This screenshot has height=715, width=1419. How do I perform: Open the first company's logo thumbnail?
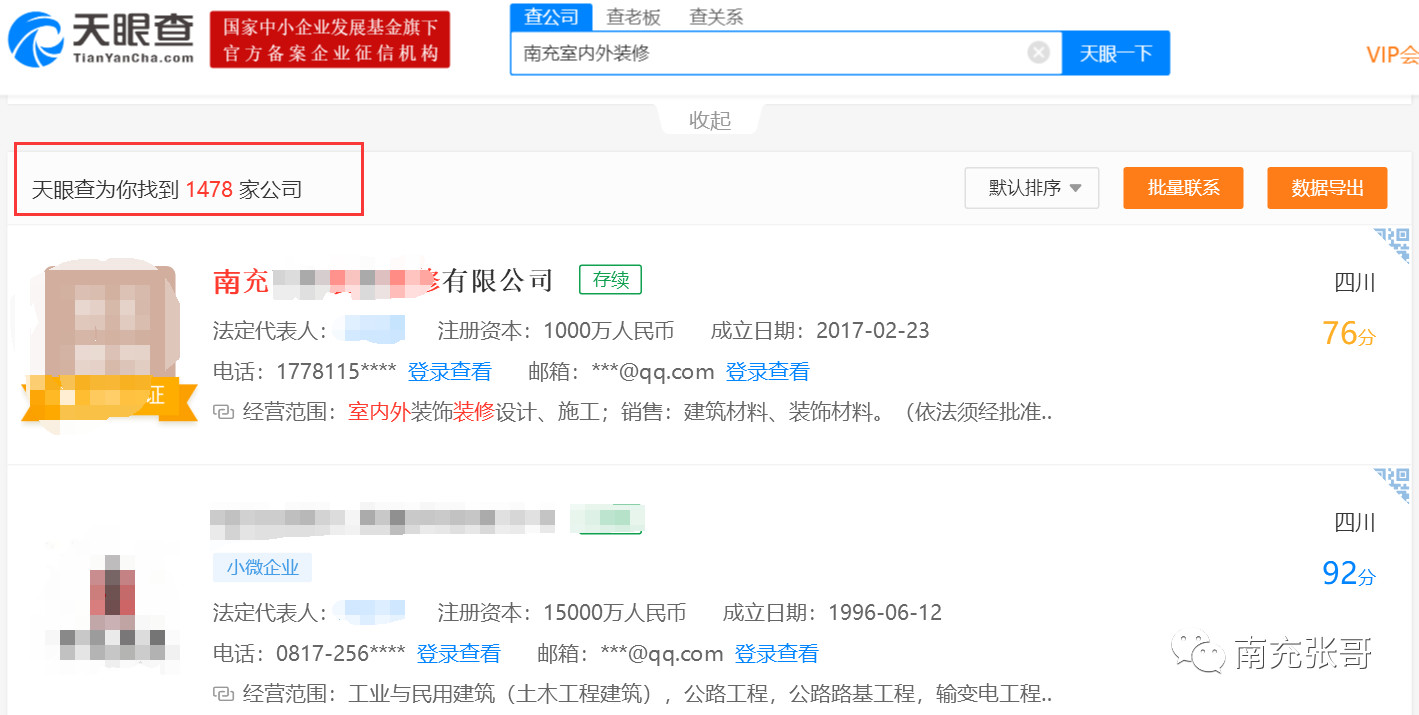(99, 340)
